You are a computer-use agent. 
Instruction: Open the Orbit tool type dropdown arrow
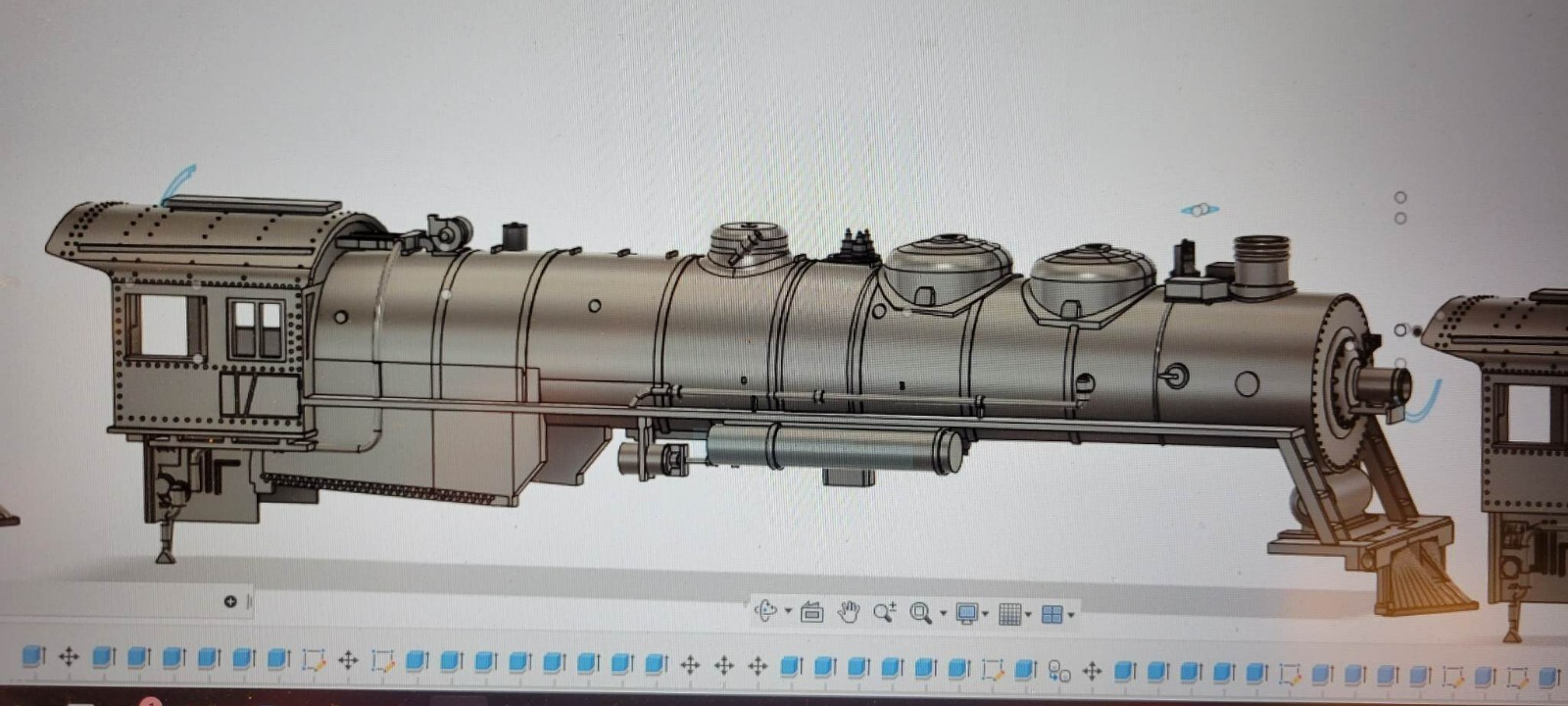pos(787,613)
